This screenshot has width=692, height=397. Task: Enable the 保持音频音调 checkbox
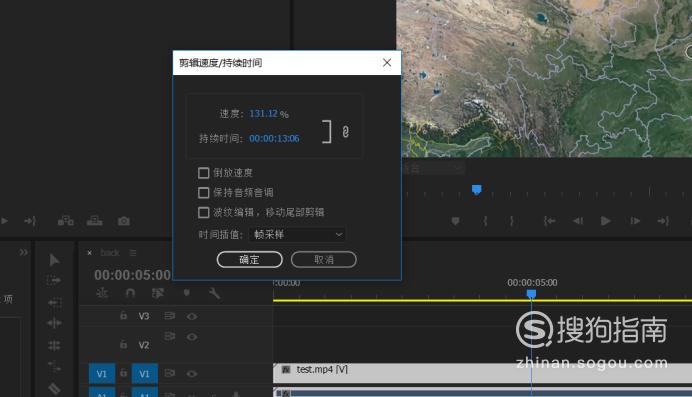(x=203, y=192)
